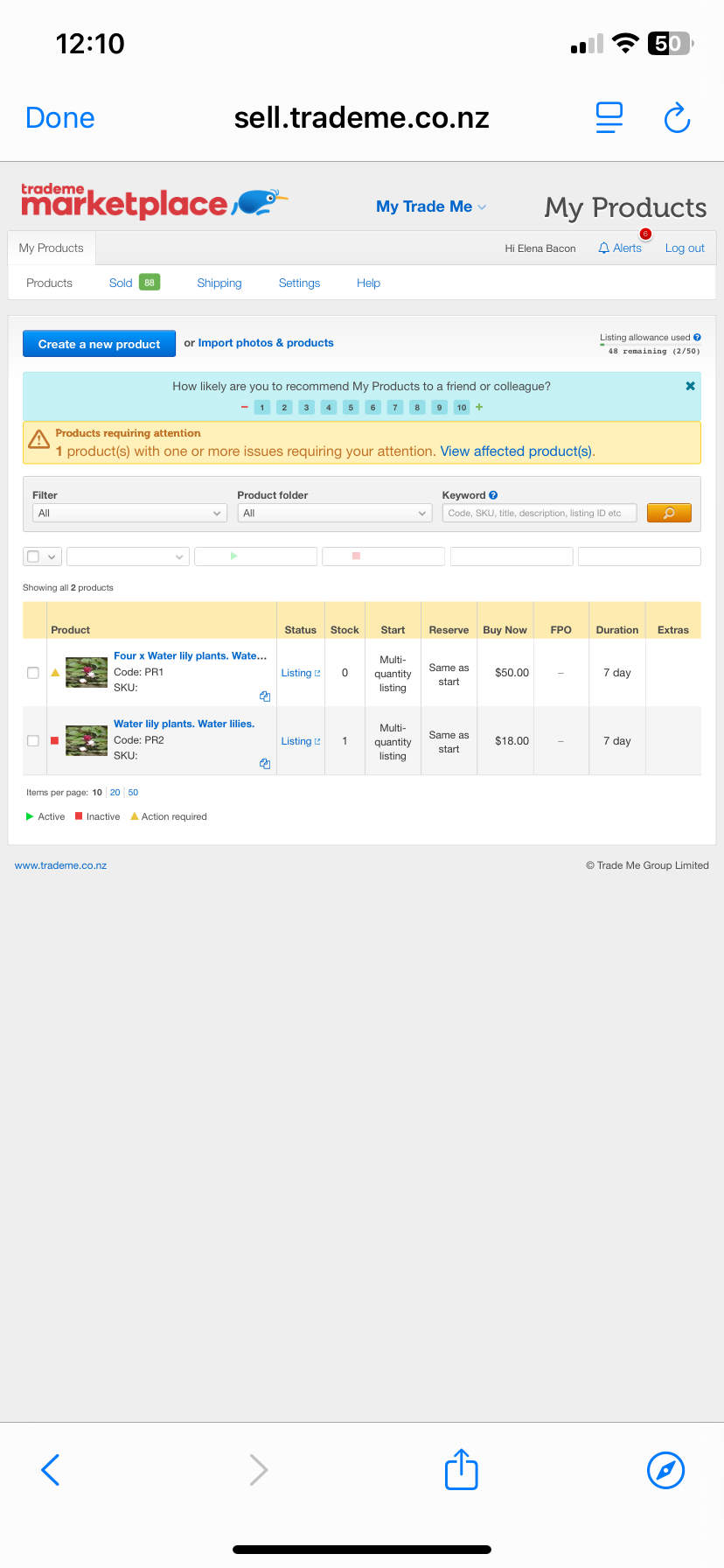Select rating 10 on the recommendation scale
This screenshot has width=724, height=1568.
coord(462,408)
